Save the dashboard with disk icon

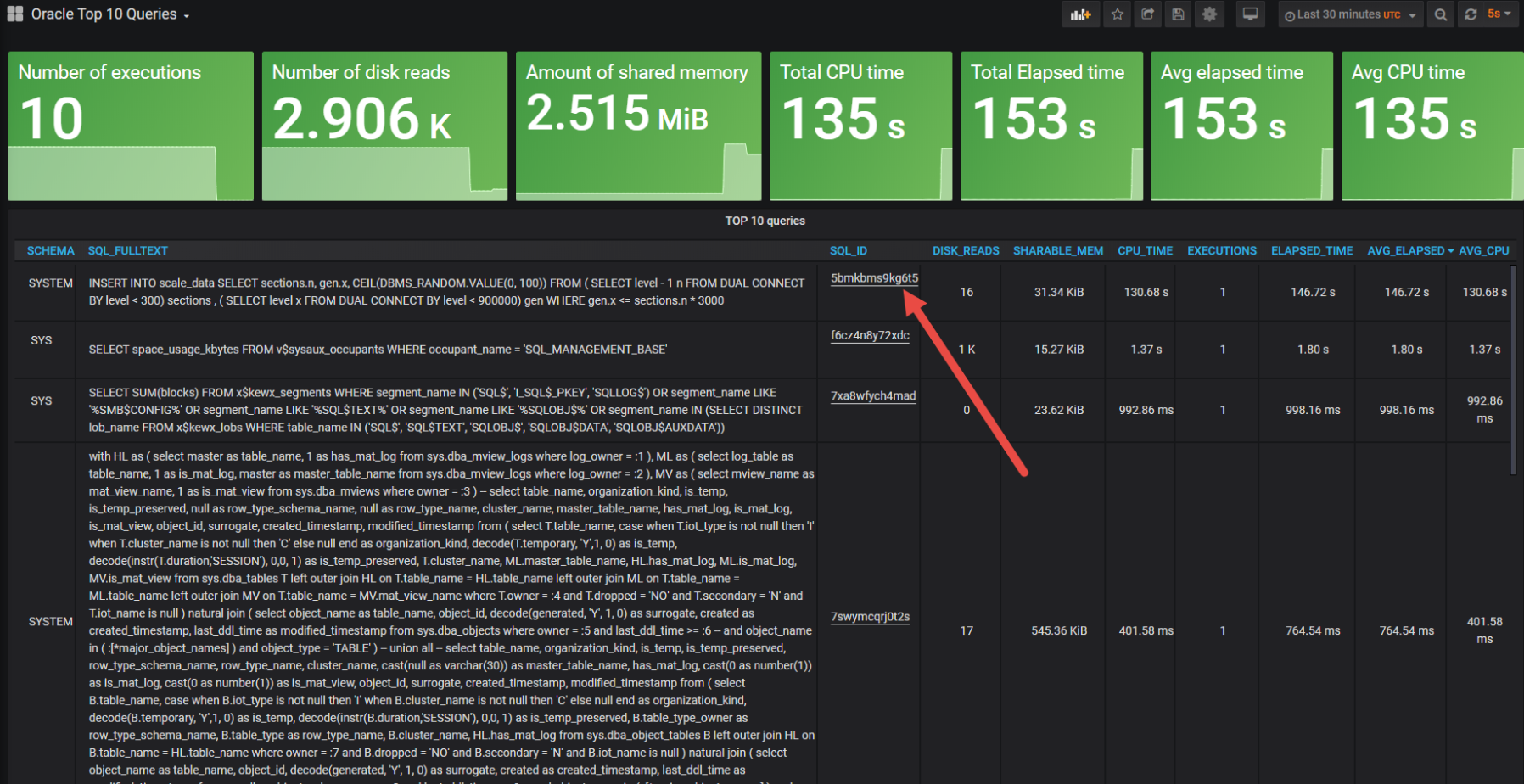[1179, 14]
